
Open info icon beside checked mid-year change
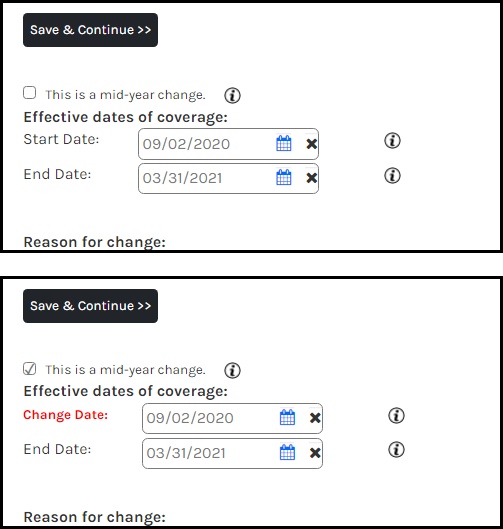coord(232,370)
